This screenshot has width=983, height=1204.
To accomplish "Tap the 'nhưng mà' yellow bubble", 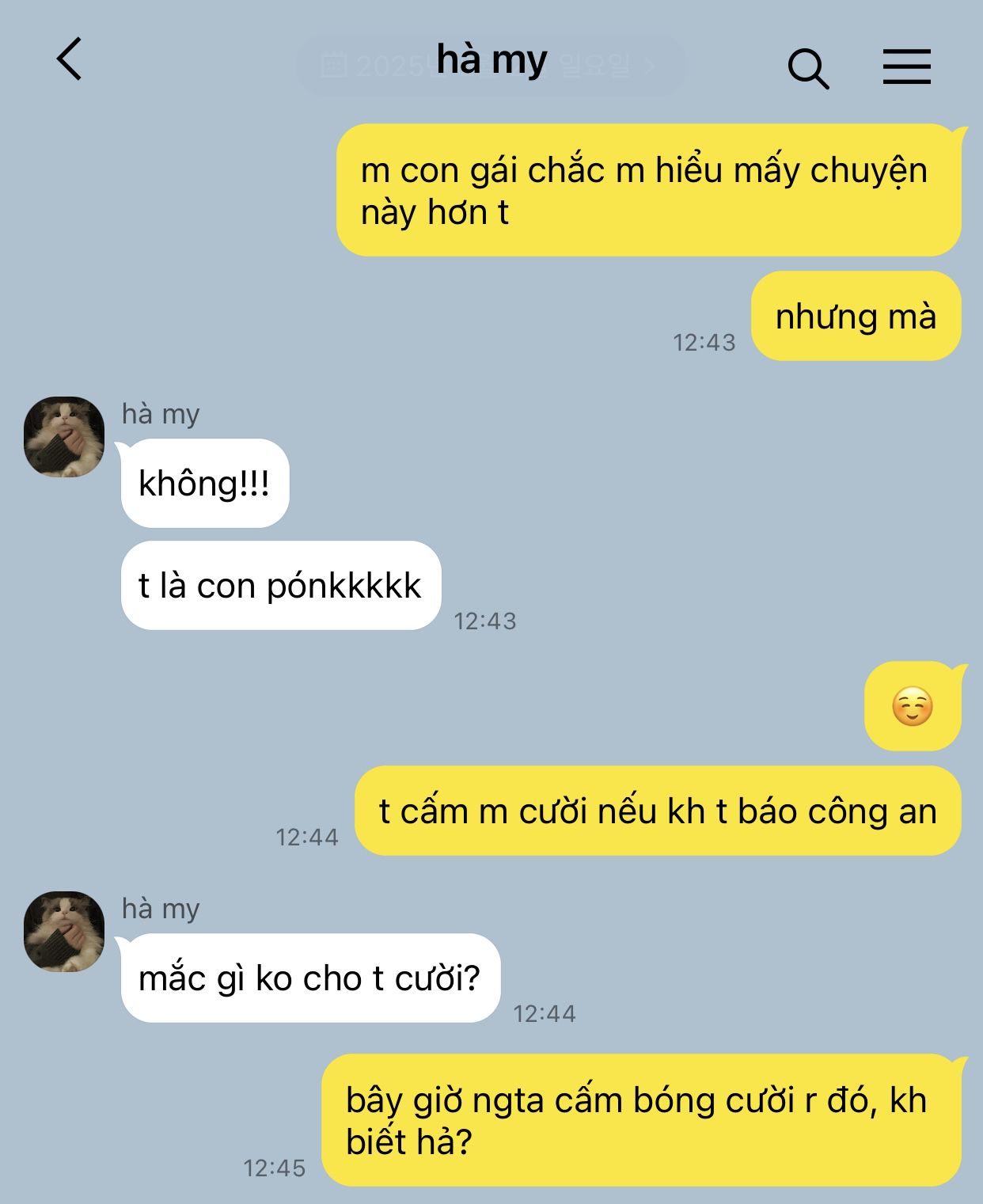I will click(x=856, y=316).
